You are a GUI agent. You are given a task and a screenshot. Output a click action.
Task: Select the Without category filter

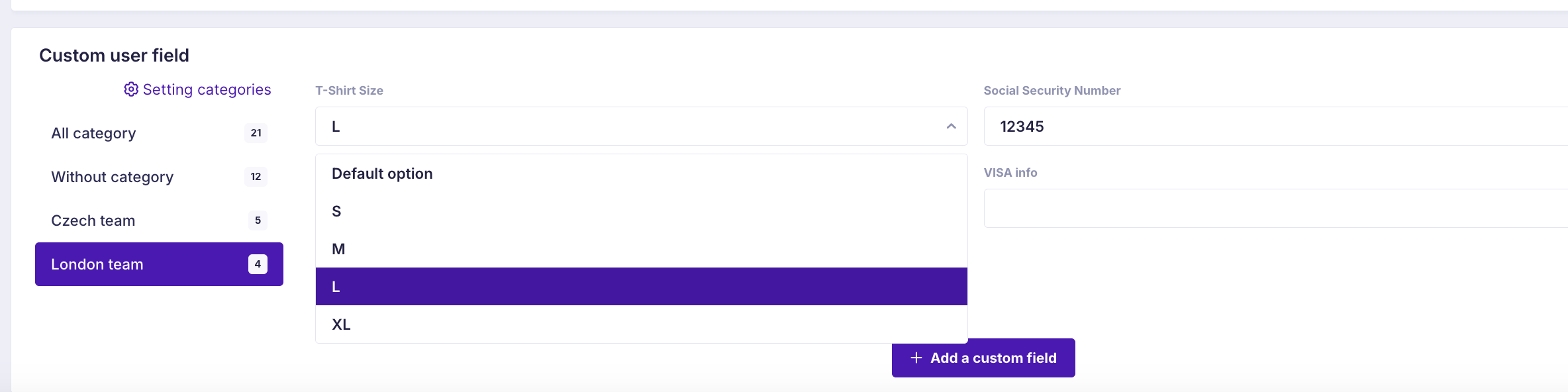pos(159,177)
